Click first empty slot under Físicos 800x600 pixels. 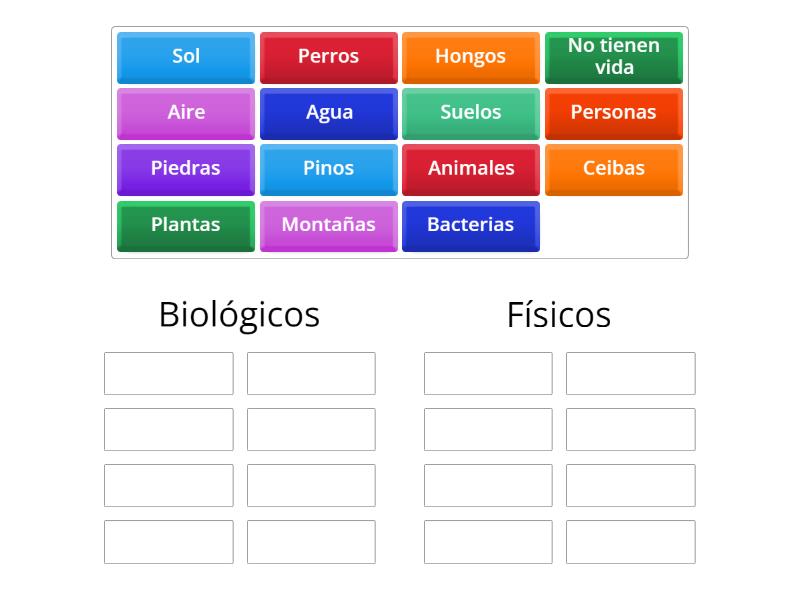488,373
